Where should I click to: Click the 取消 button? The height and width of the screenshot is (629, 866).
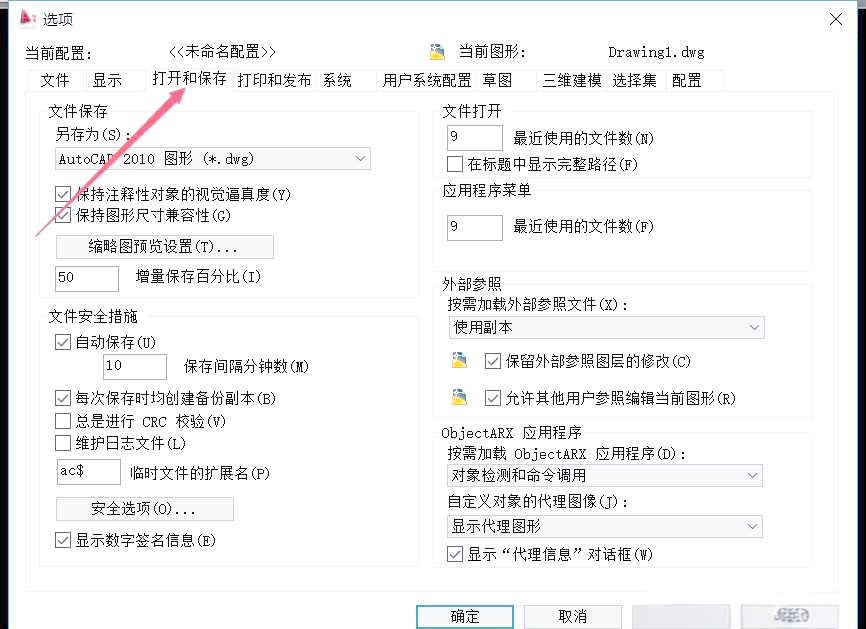(x=573, y=616)
